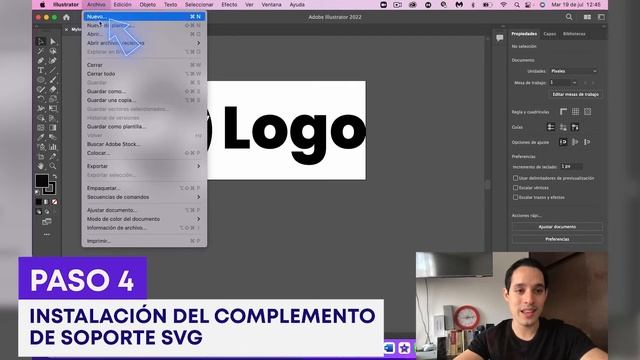The height and width of the screenshot is (360, 640).
Task: Expand Abrir archivos recientes submenu
Action: [x=144, y=43]
